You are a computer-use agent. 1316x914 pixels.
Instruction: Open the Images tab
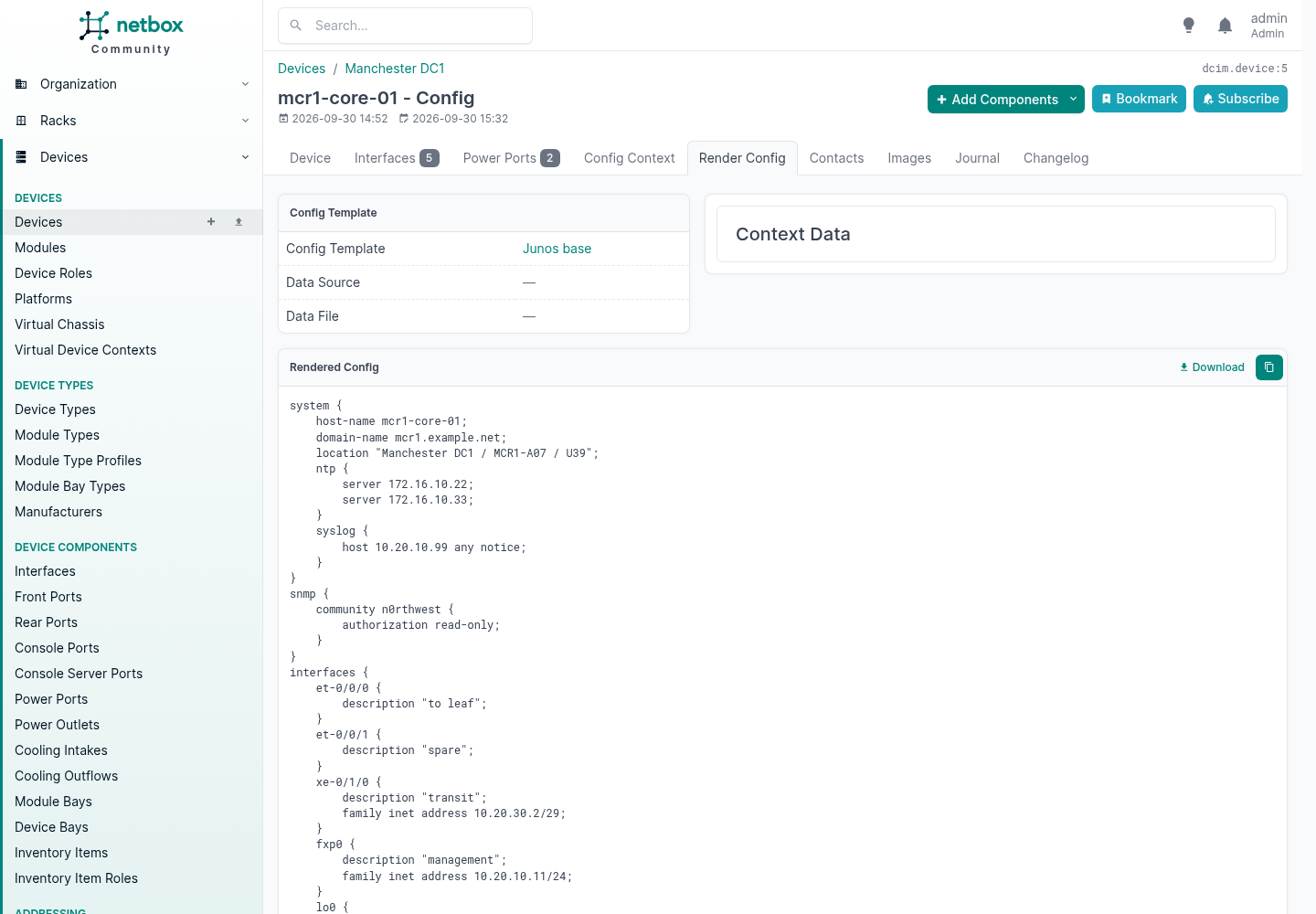coord(909,158)
